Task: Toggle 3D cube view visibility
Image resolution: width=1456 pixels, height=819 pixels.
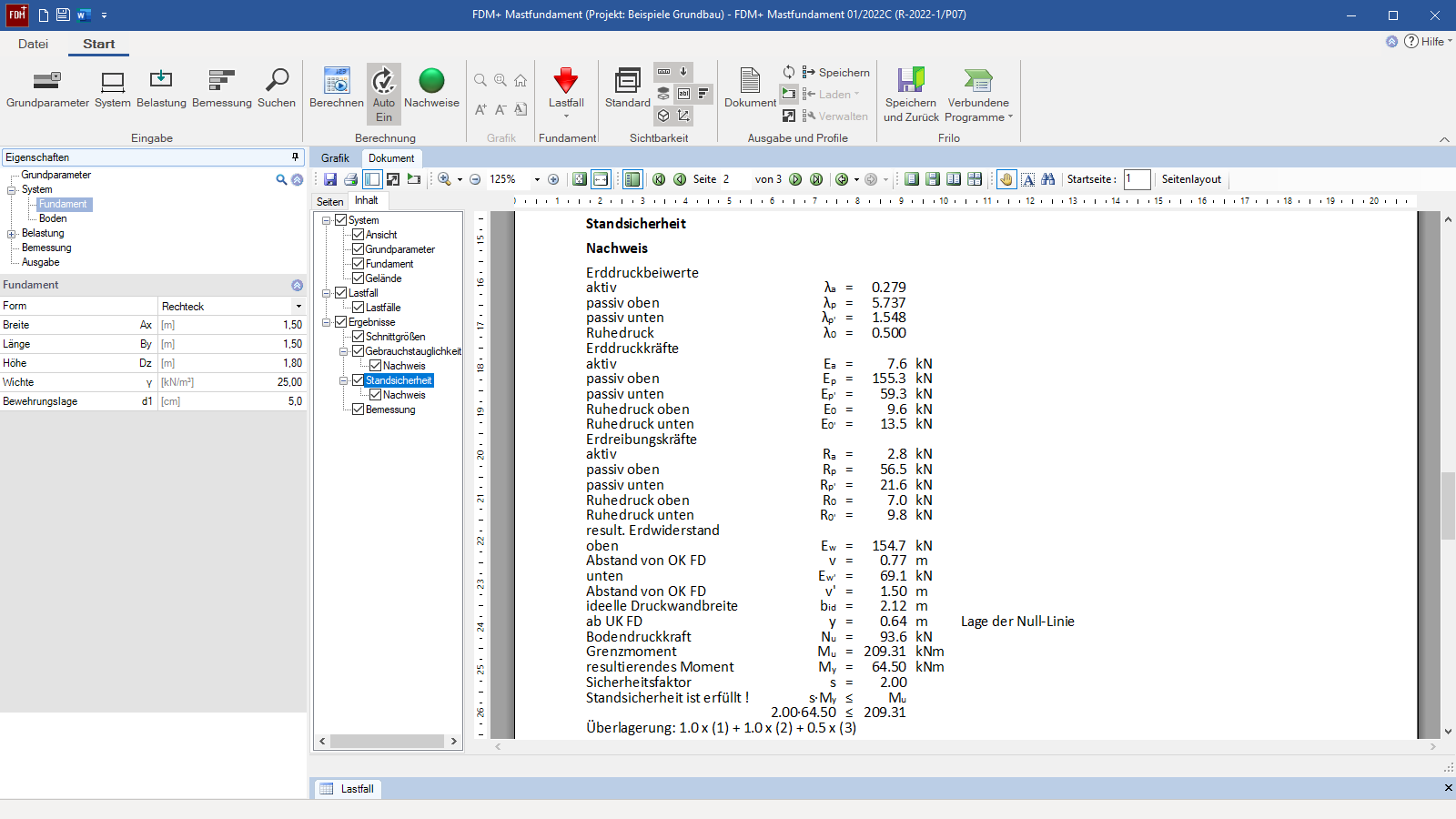Action: [664, 116]
